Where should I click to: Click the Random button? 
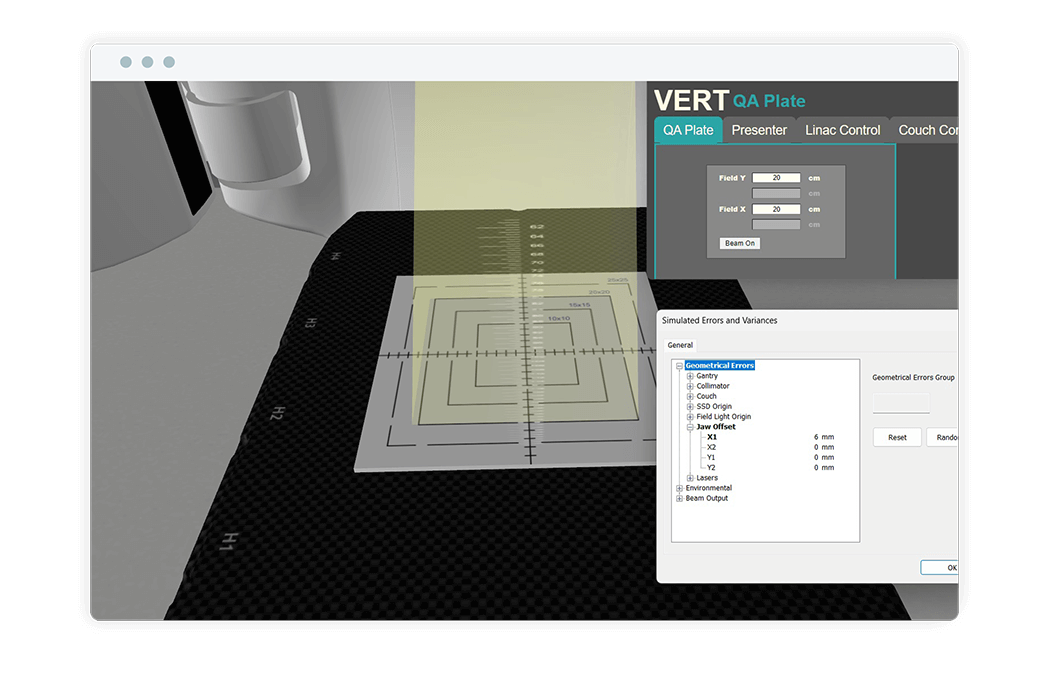point(943,437)
